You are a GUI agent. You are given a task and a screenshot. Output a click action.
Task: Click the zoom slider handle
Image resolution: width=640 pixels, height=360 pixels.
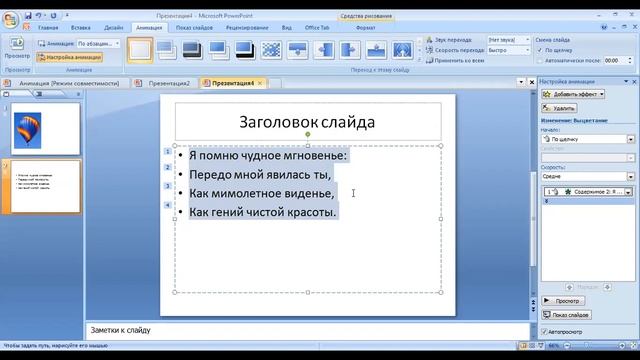(587, 346)
